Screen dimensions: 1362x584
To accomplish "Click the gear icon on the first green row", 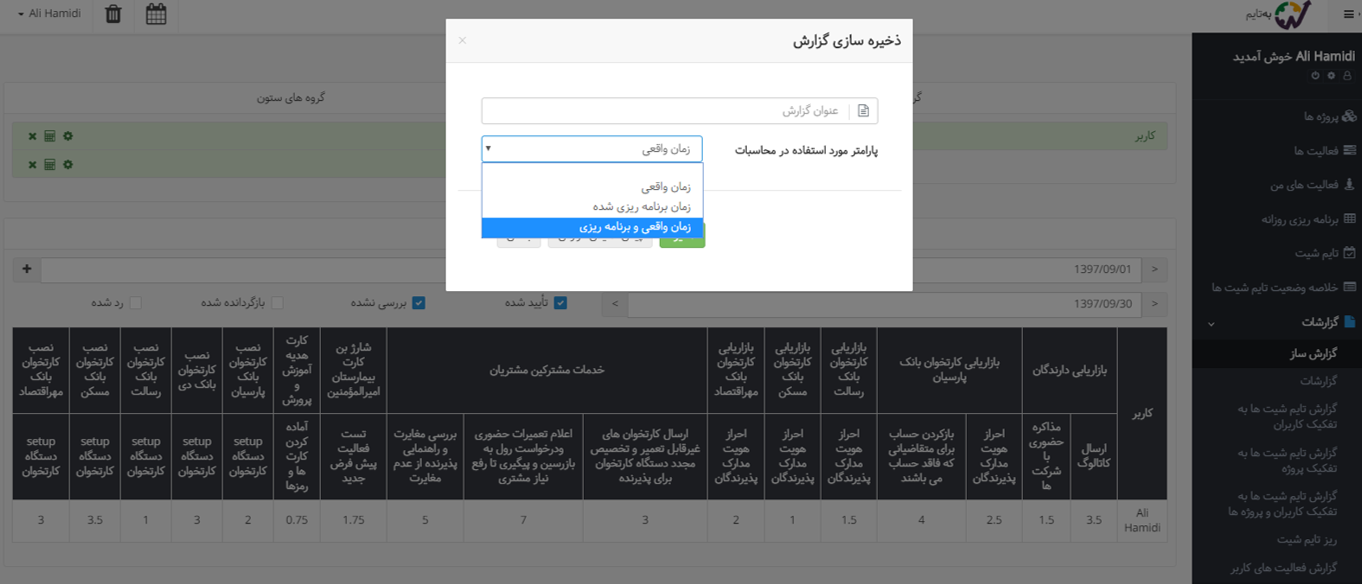I will [67, 135].
